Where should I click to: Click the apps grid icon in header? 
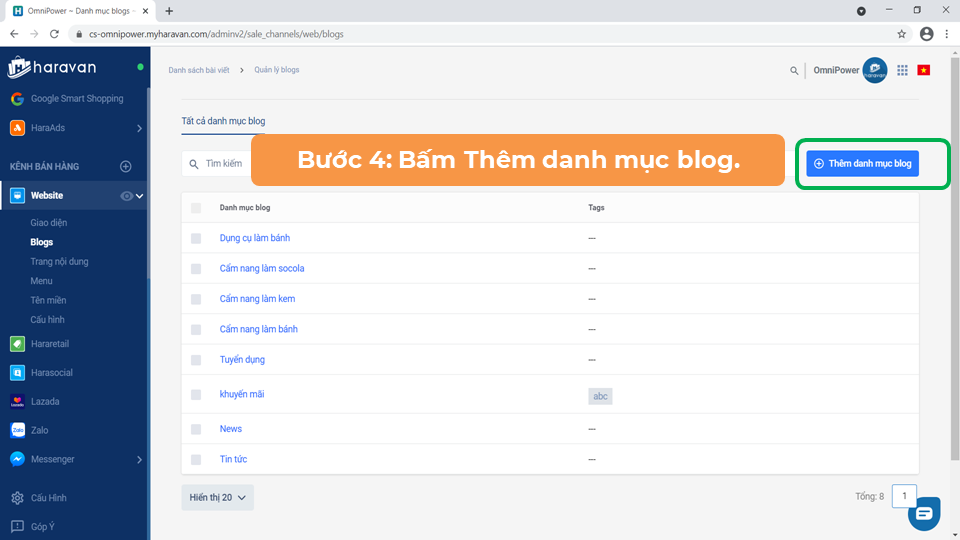tap(902, 70)
